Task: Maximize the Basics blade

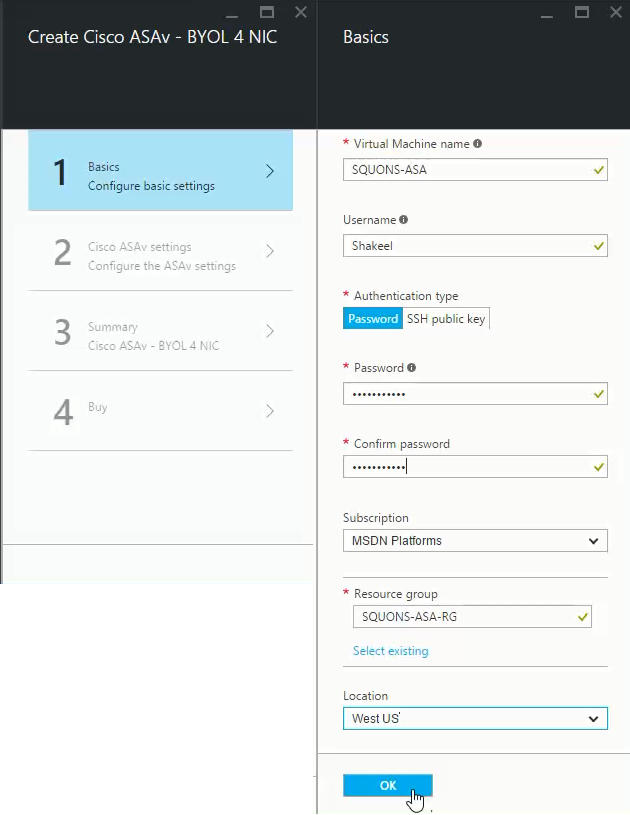Action: [x=582, y=12]
